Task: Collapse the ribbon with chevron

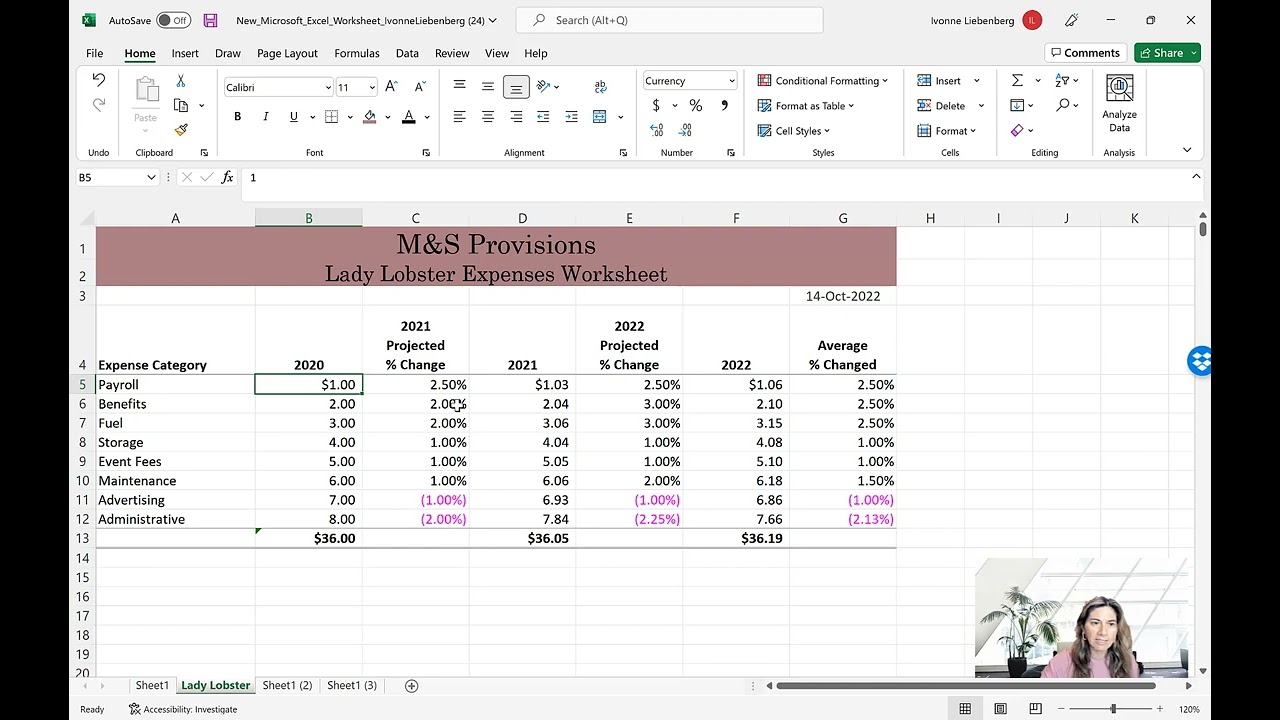Action: 1187,150
